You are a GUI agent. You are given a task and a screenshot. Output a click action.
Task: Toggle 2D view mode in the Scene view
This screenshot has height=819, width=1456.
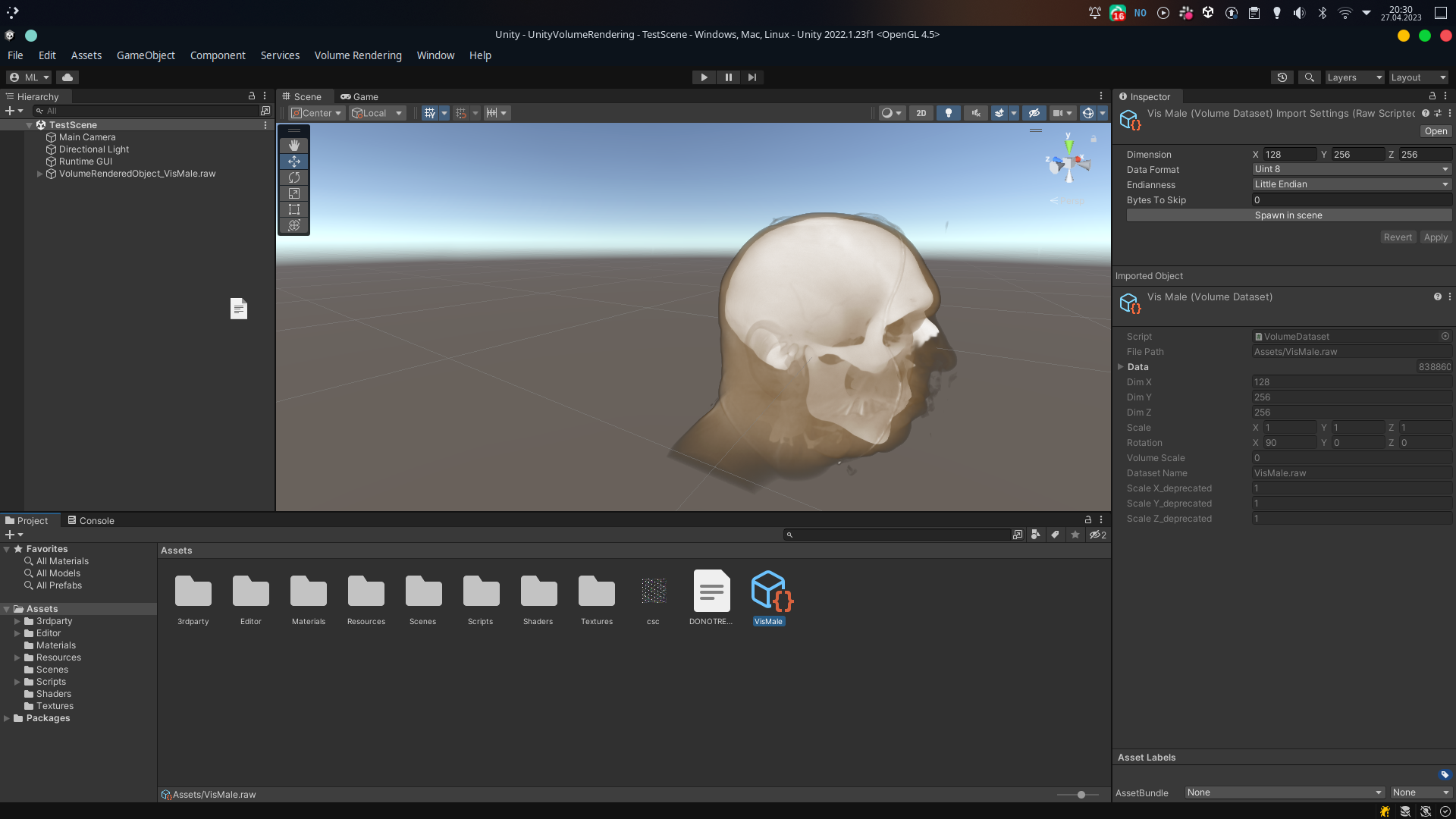click(x=921, y=112)
